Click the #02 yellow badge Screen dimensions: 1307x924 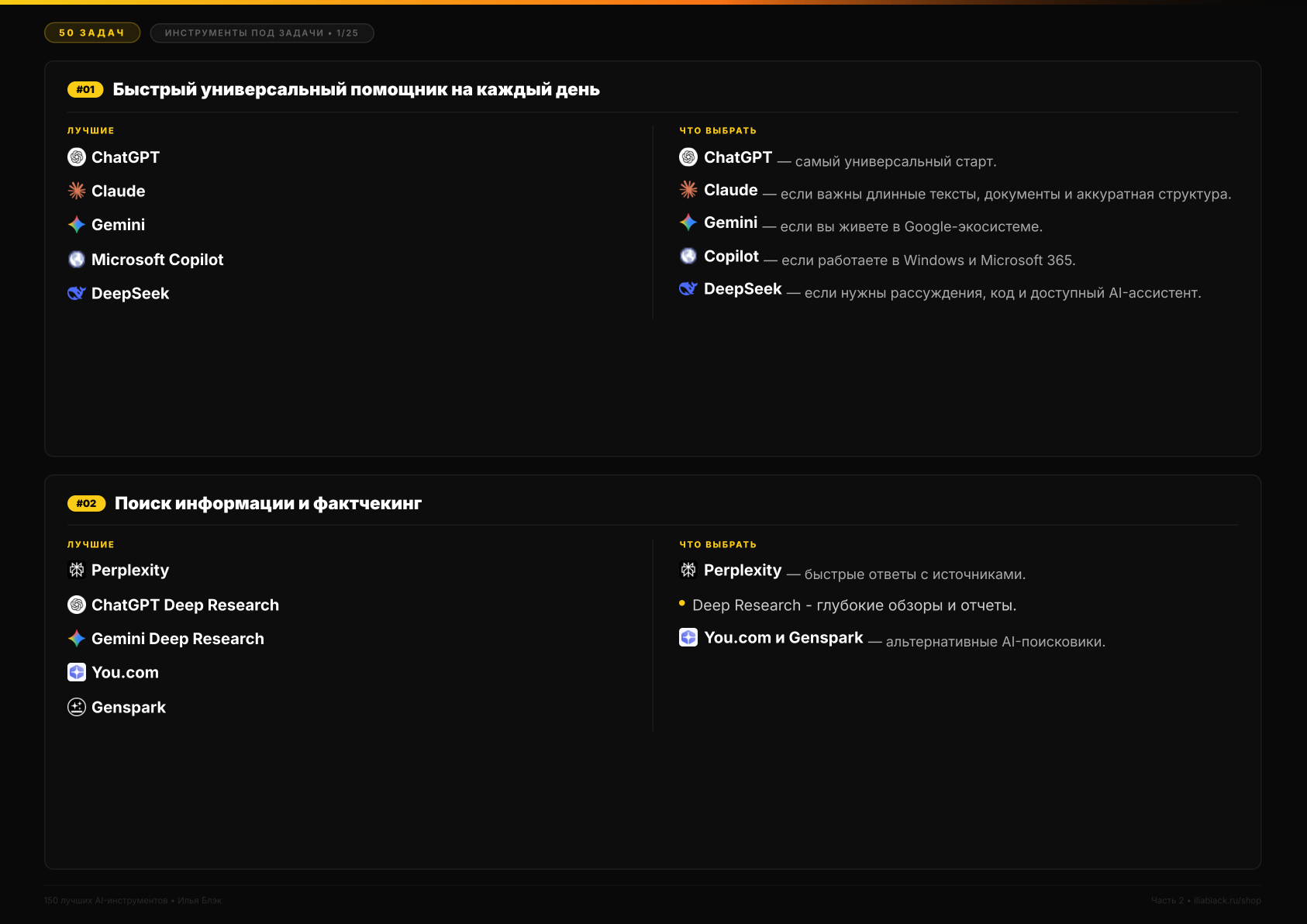point(86,504)
